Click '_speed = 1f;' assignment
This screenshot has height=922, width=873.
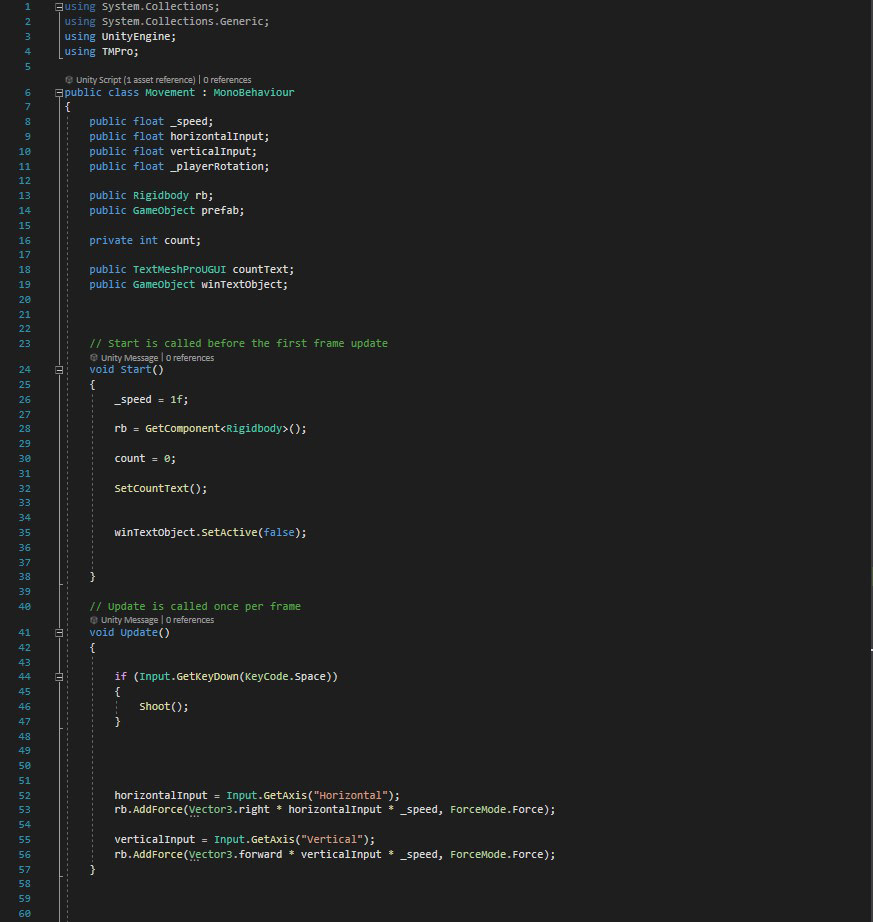[x=151, y=400]
